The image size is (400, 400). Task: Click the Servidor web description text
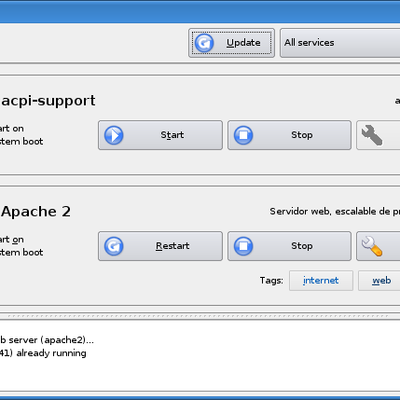[x=335, y=211]
